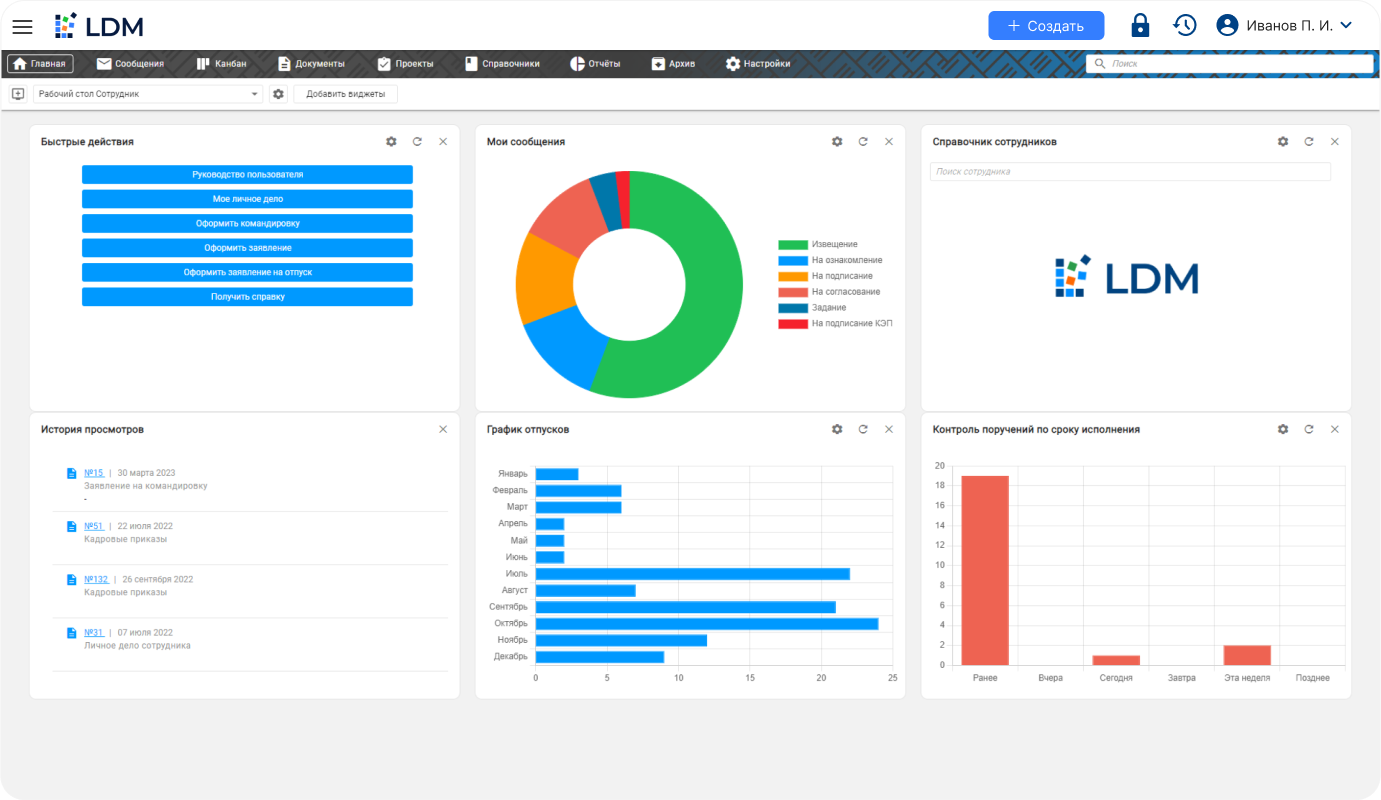
Task: Go to the Главная tab
Action: click(x=40, y=64)
